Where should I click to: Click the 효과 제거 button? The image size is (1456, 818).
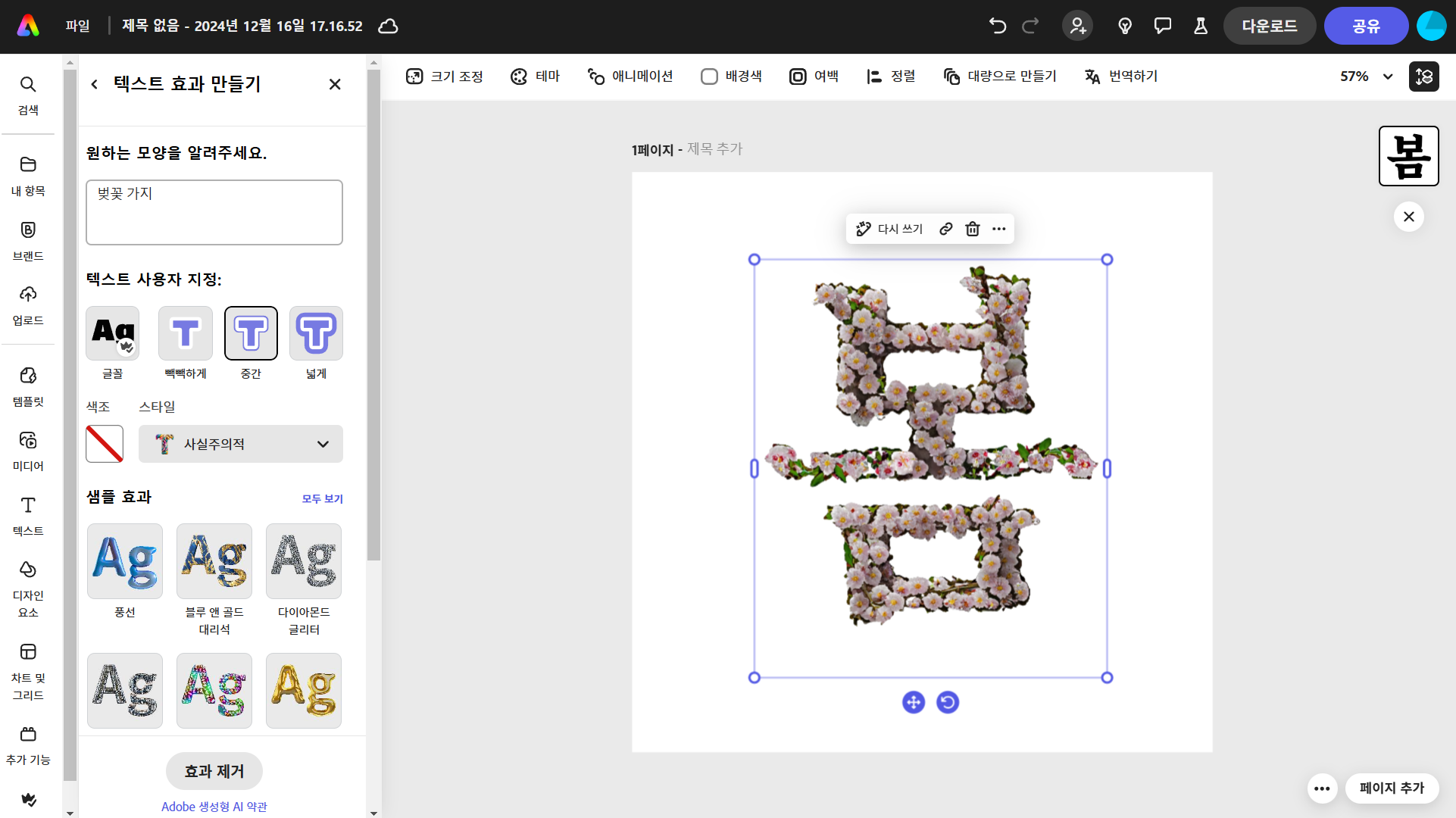214,771
